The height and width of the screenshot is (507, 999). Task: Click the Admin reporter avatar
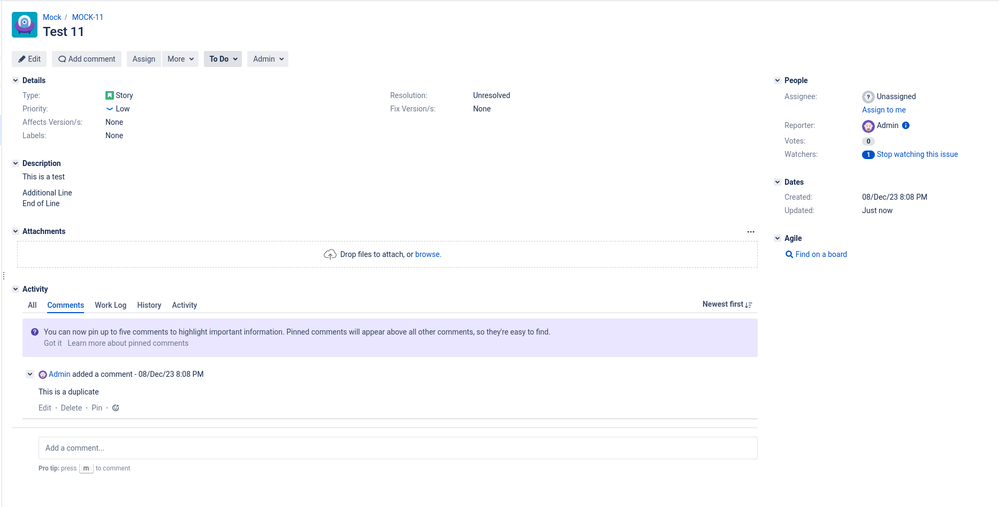(868, 126)
